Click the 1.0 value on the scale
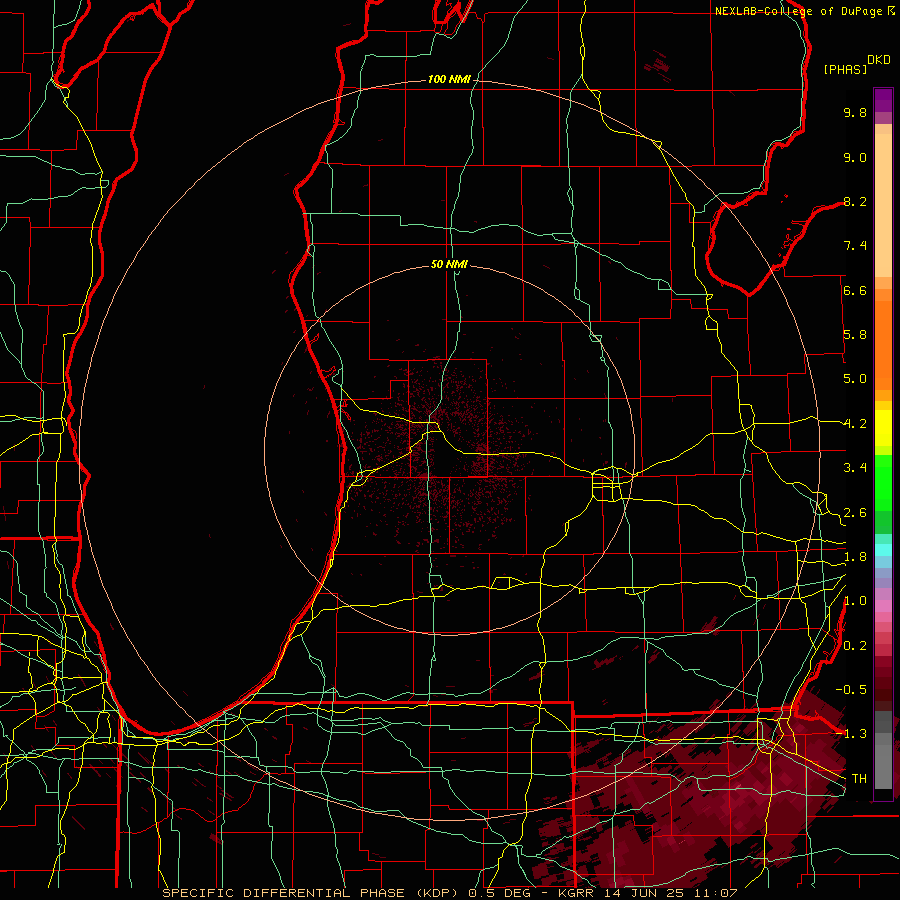 pyautogui.click(x=855, y=601)
